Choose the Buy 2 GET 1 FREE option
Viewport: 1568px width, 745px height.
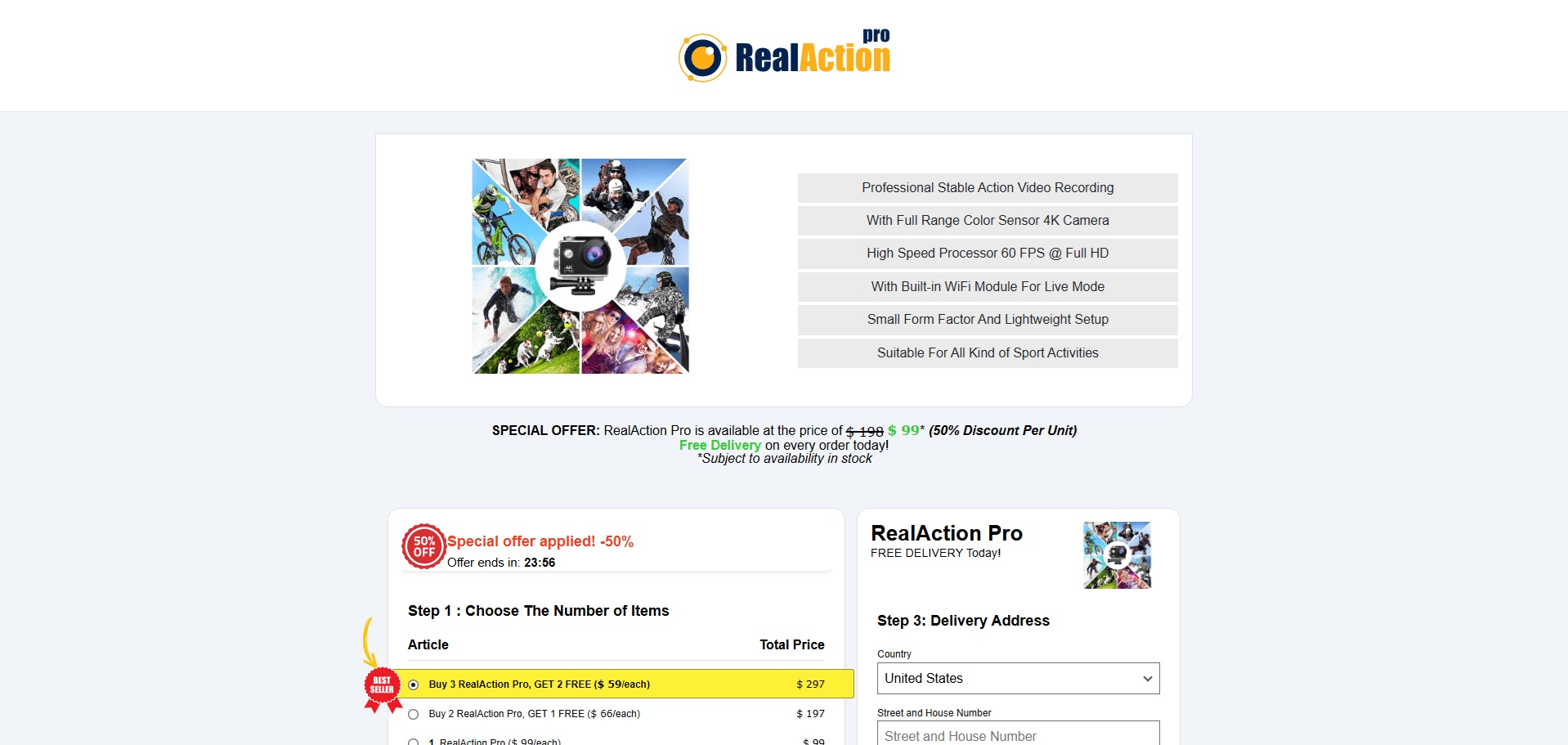click(414, 714)
